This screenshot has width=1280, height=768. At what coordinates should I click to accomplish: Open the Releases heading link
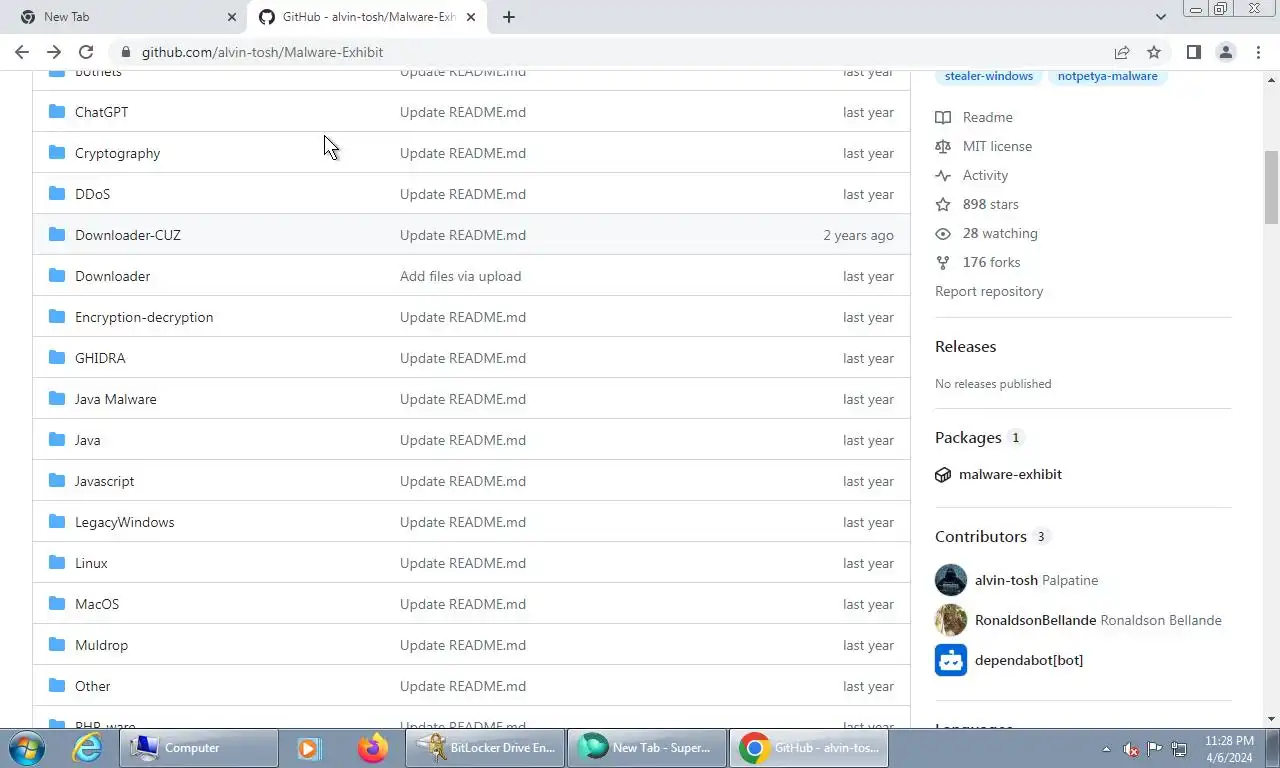tap(965, 346)
